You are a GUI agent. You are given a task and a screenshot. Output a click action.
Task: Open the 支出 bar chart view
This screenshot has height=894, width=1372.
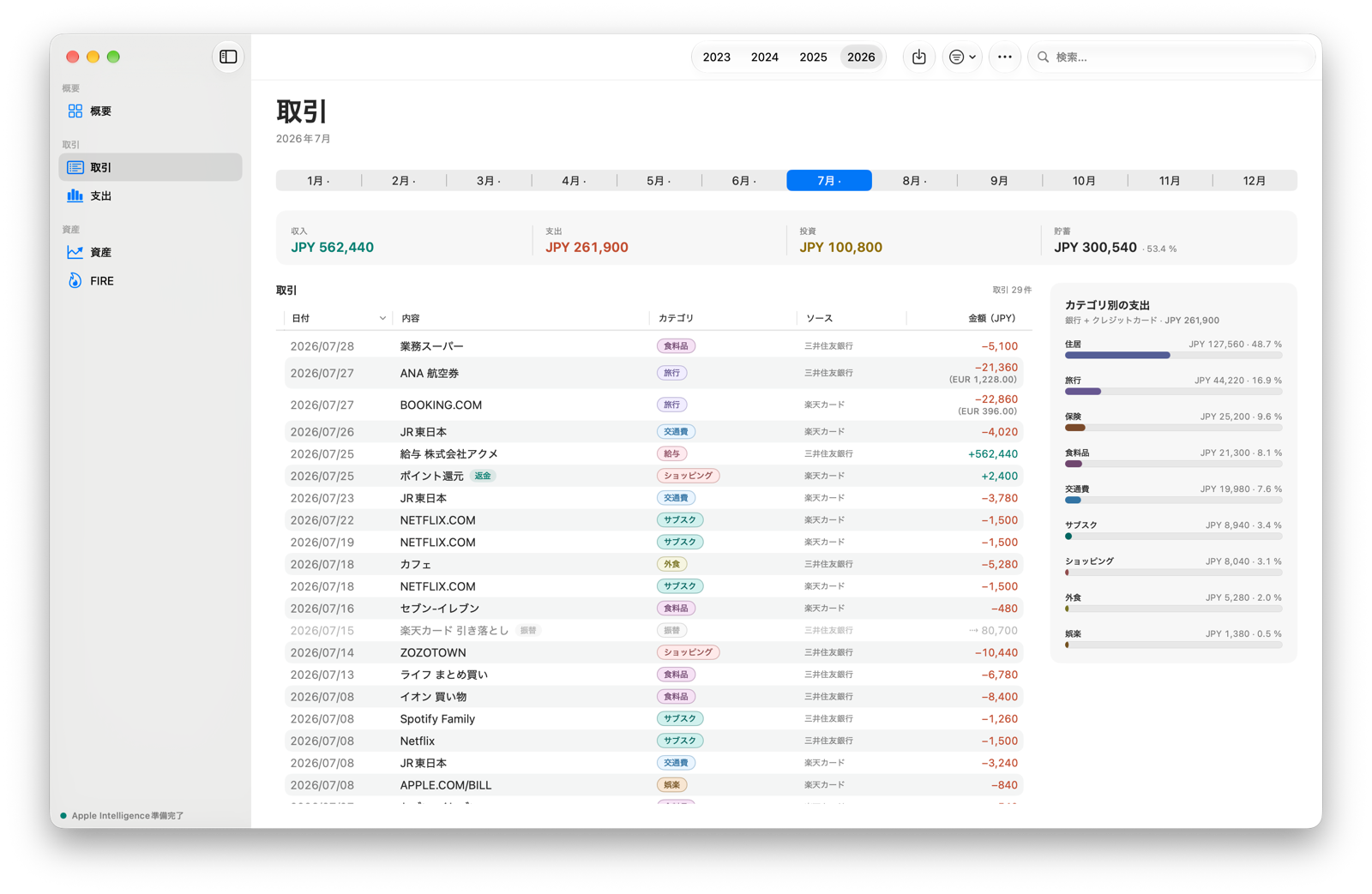coord(150,195)
